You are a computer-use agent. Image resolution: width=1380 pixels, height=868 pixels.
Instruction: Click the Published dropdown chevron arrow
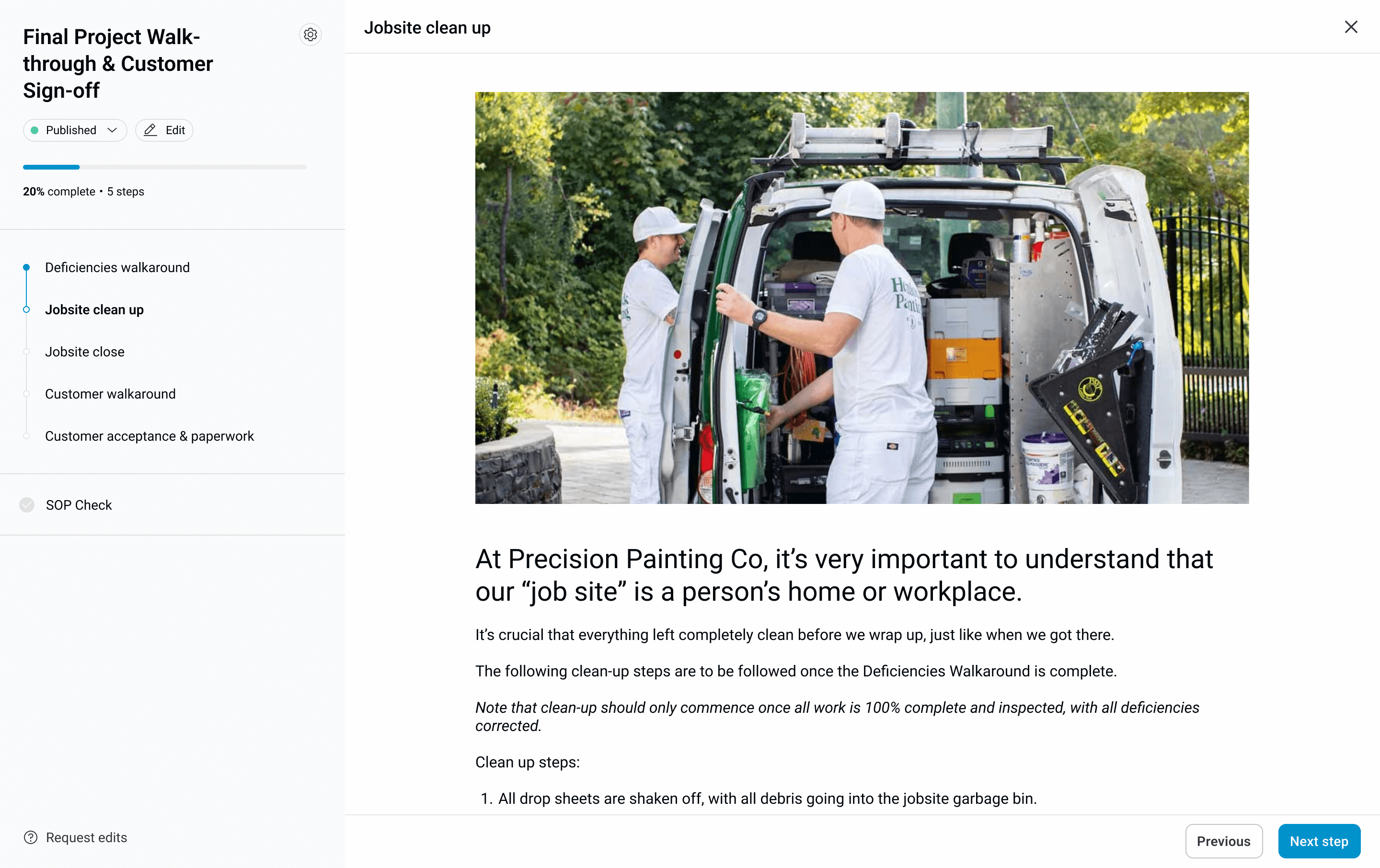pos(112,130)
